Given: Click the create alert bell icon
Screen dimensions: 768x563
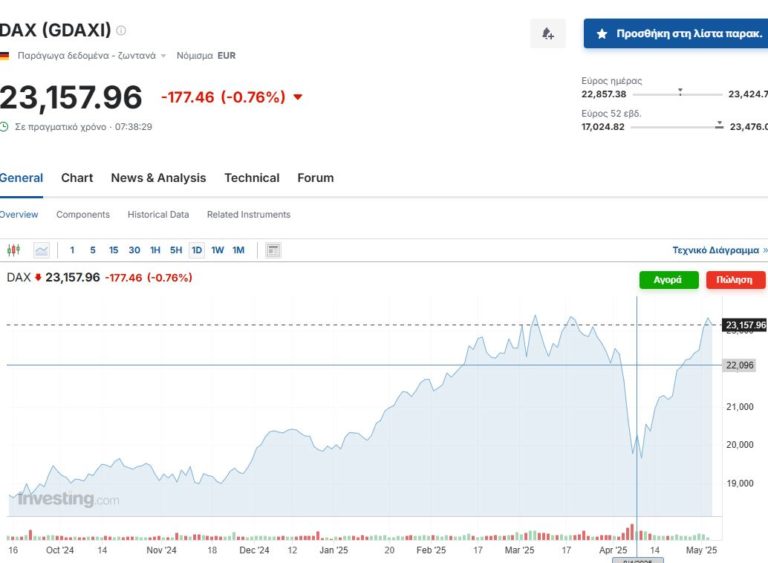Looking at the screenshot, I should point(547,34).
